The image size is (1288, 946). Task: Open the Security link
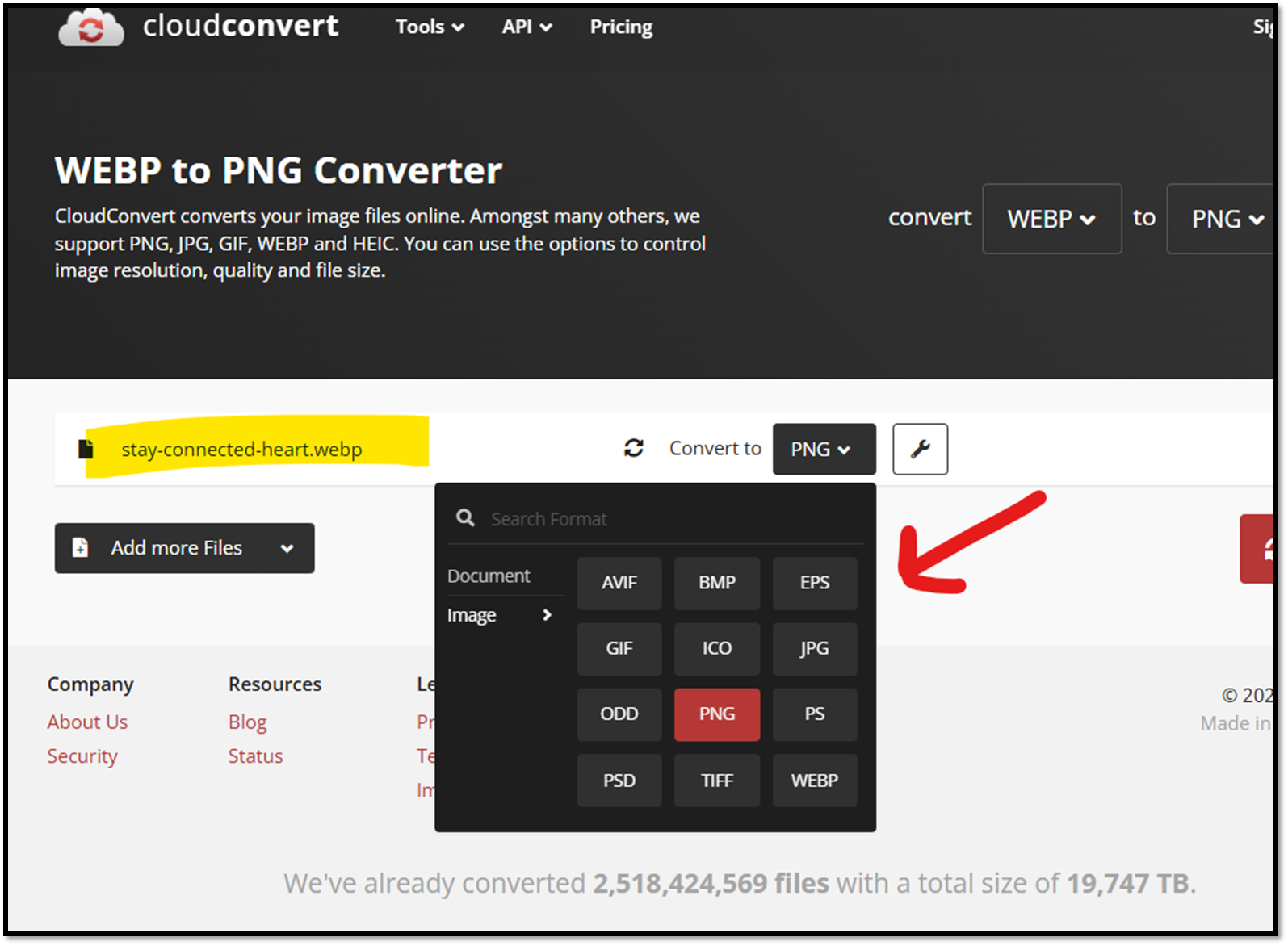click(x=82, y=756)
